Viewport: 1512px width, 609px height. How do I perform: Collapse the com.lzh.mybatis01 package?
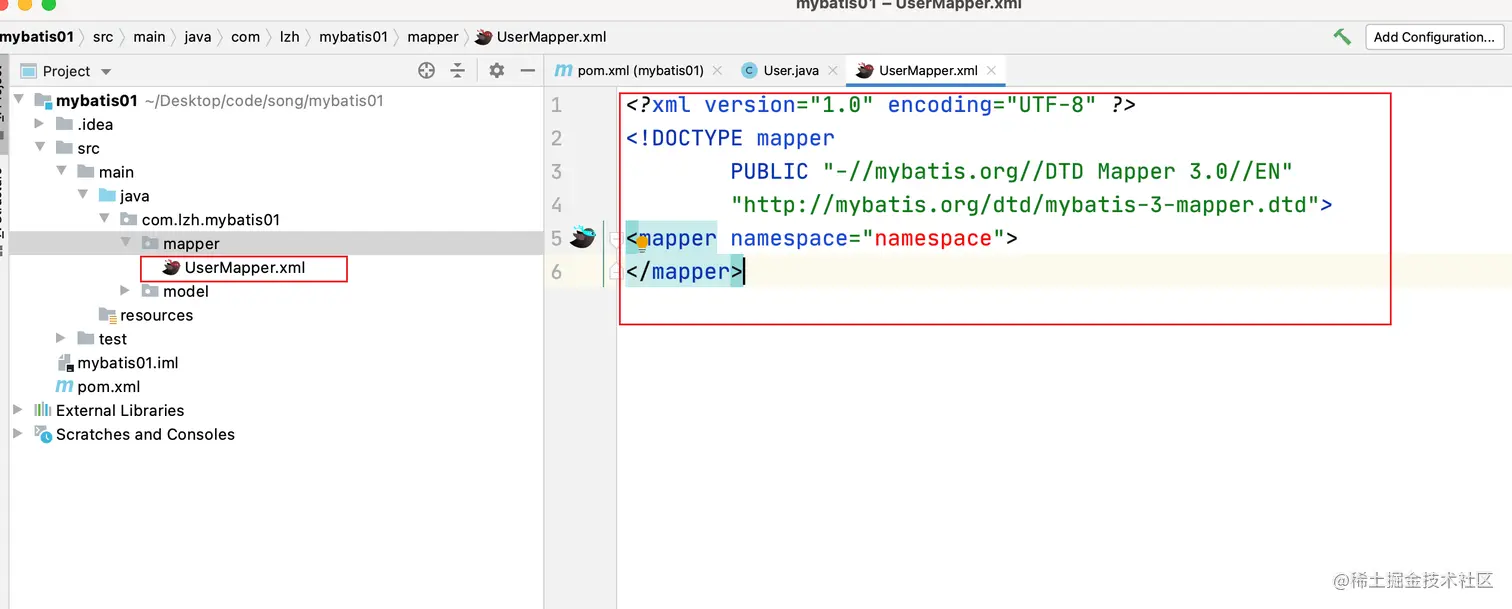[104, 219]
